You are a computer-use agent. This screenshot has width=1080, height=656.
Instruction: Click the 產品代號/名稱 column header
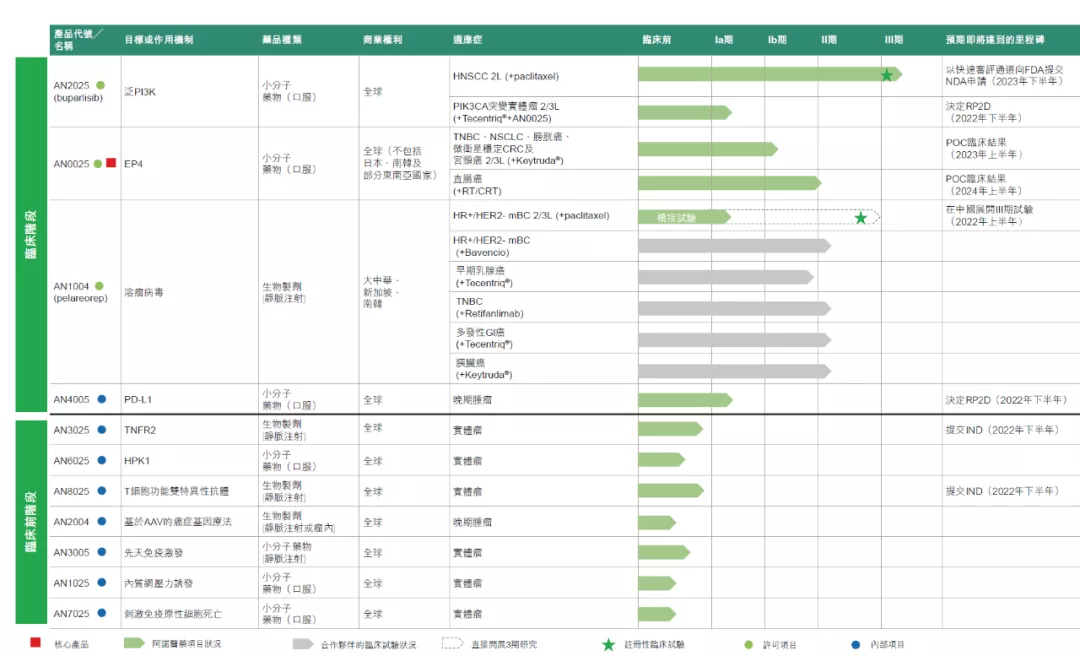(78, 39)
